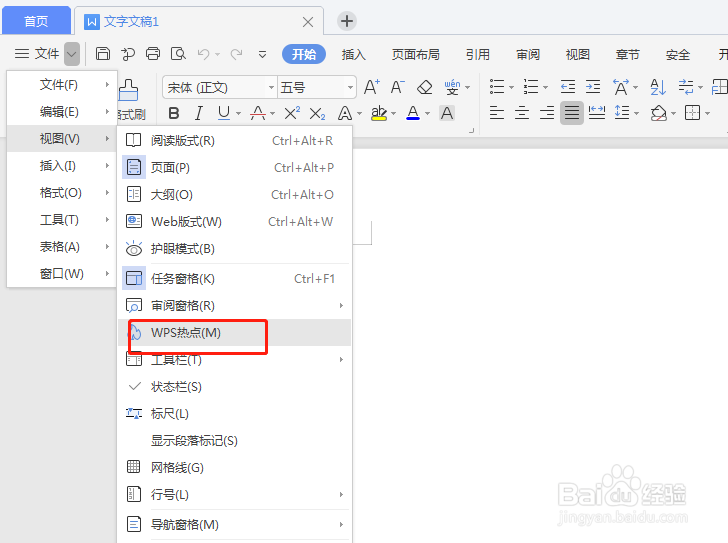Open underline style dropdown arrow
The height and width of the screenshot is (543, 728).
238,114
